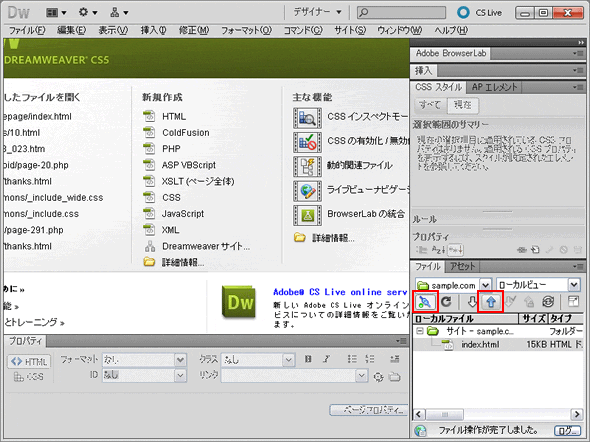Image resolution: width=590 pixels, height=442 pixels.
Task: Open the Local view dropdown
Action: click(x=574, y=285)
